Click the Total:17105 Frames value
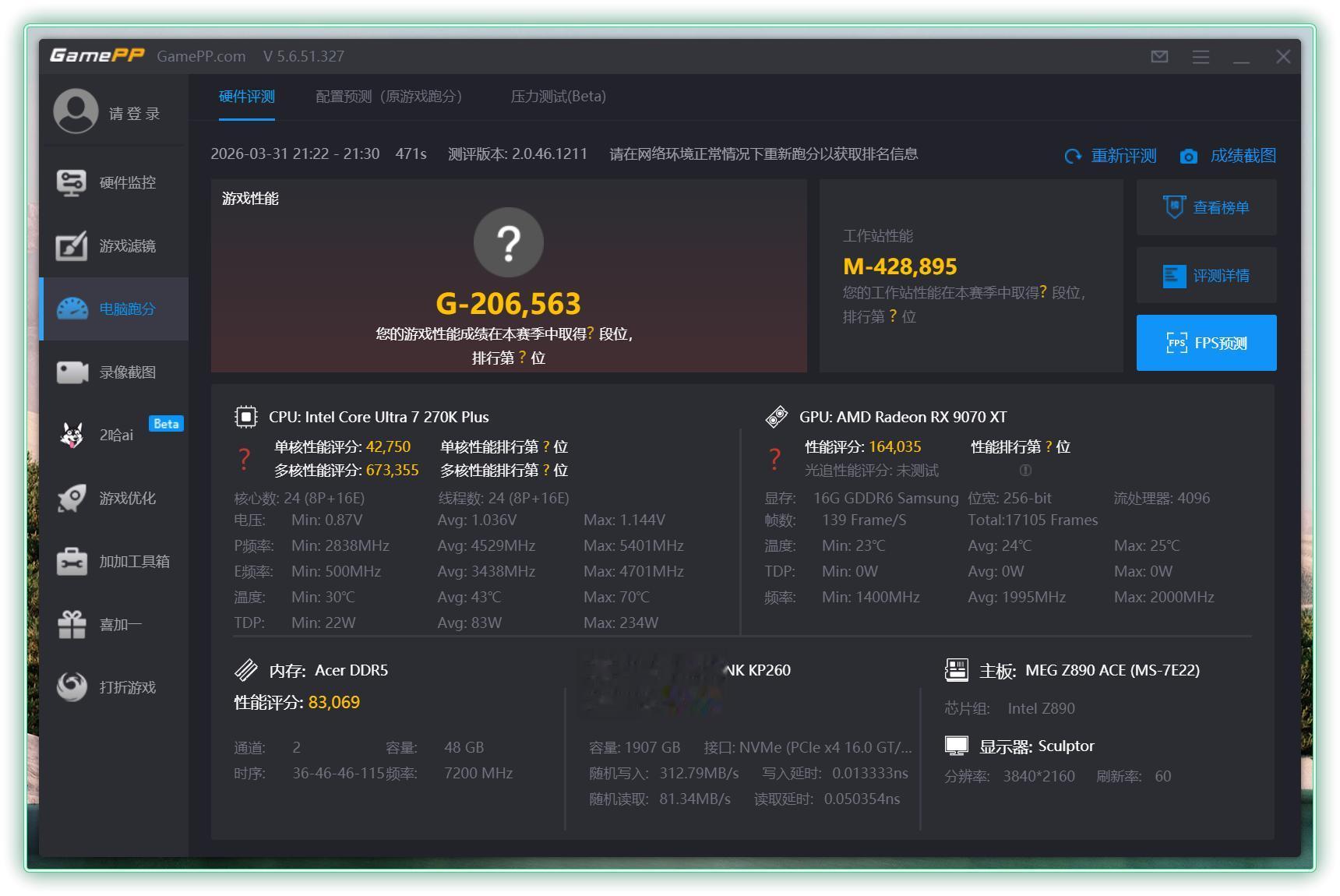The image size is (1340, 896). (x=1033, y=520)
